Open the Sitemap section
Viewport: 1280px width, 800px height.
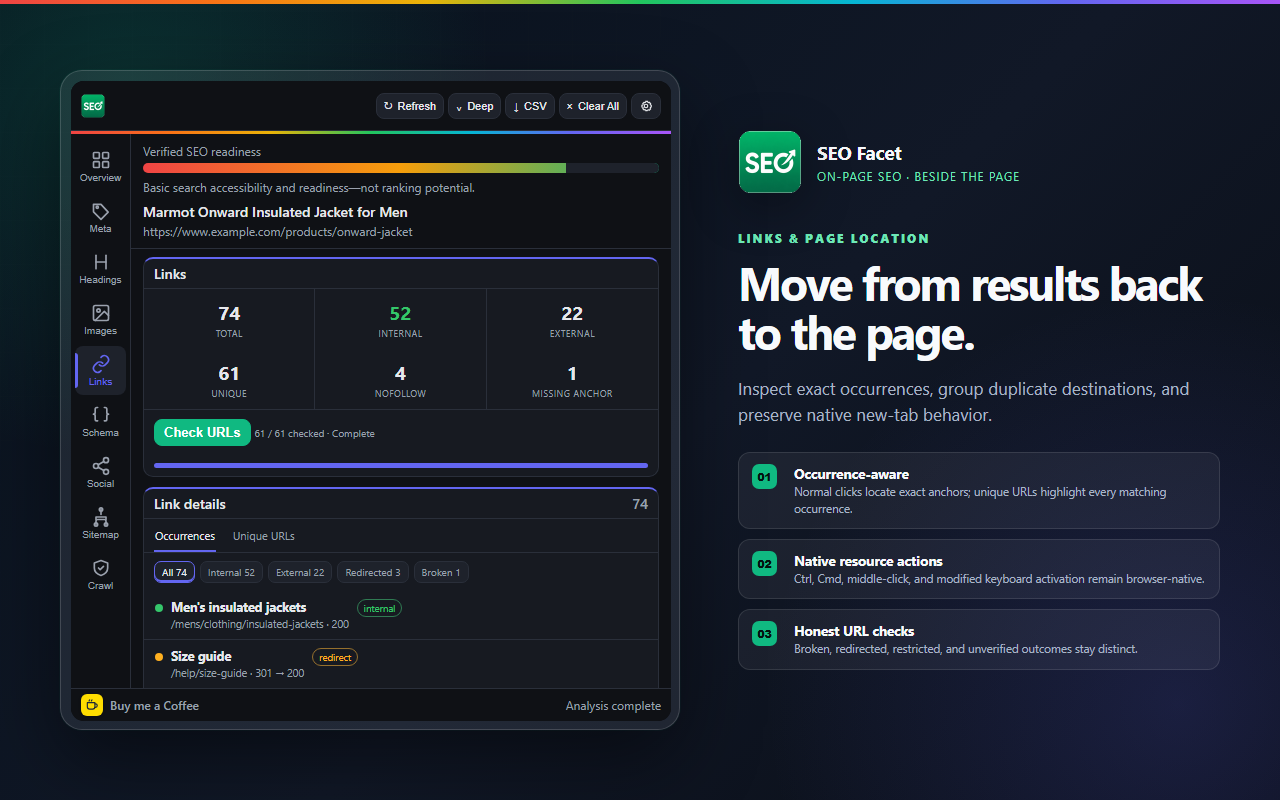pyautogui.click(x=100, y=524)
